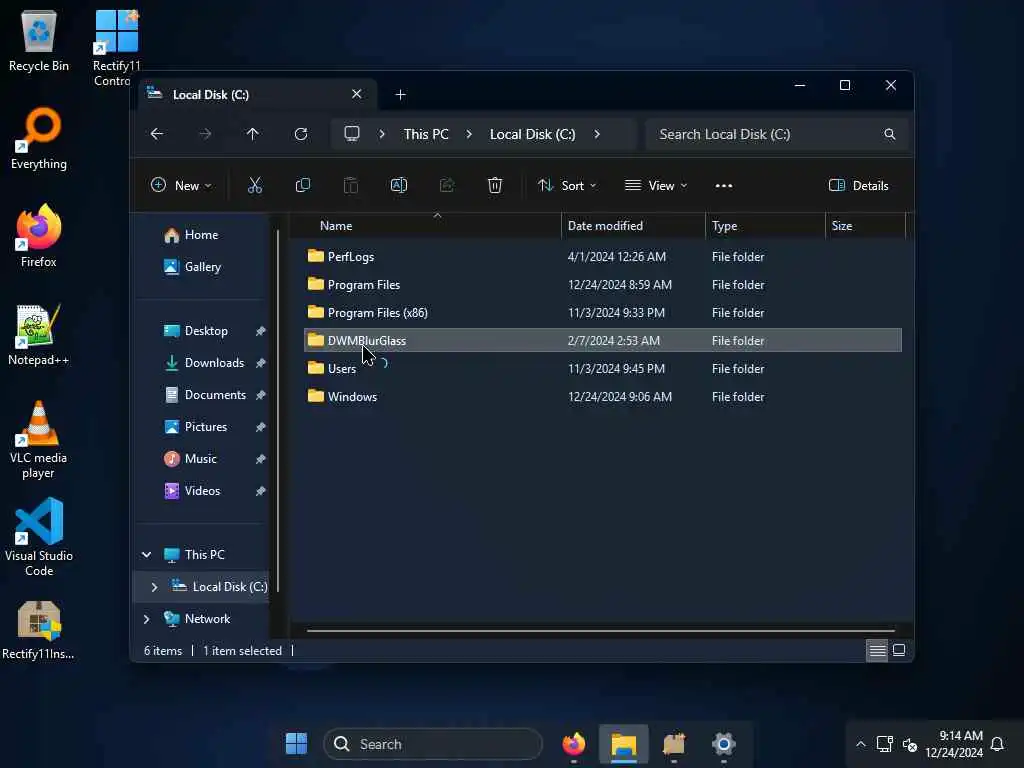Click the PC monitor icon in address bar

pos(351,134)
